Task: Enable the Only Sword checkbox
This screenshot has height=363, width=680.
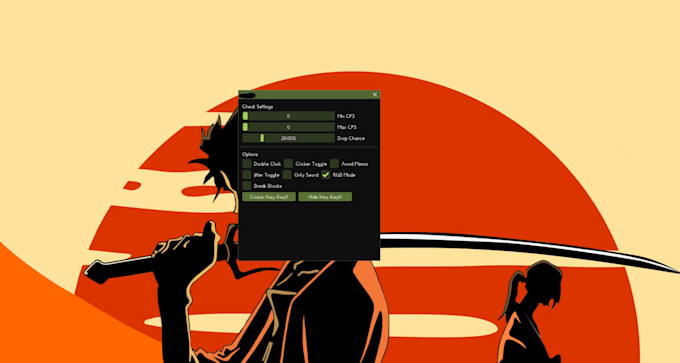Action: pyautogui.click(x=287, y=175)
